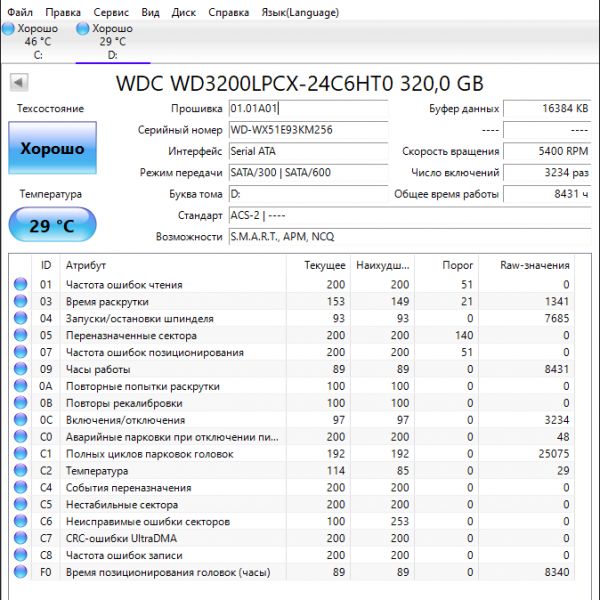Screen dimensions: 600x600
Task: Click the 29 °C temperature button
Action: (x=52, y=225)
